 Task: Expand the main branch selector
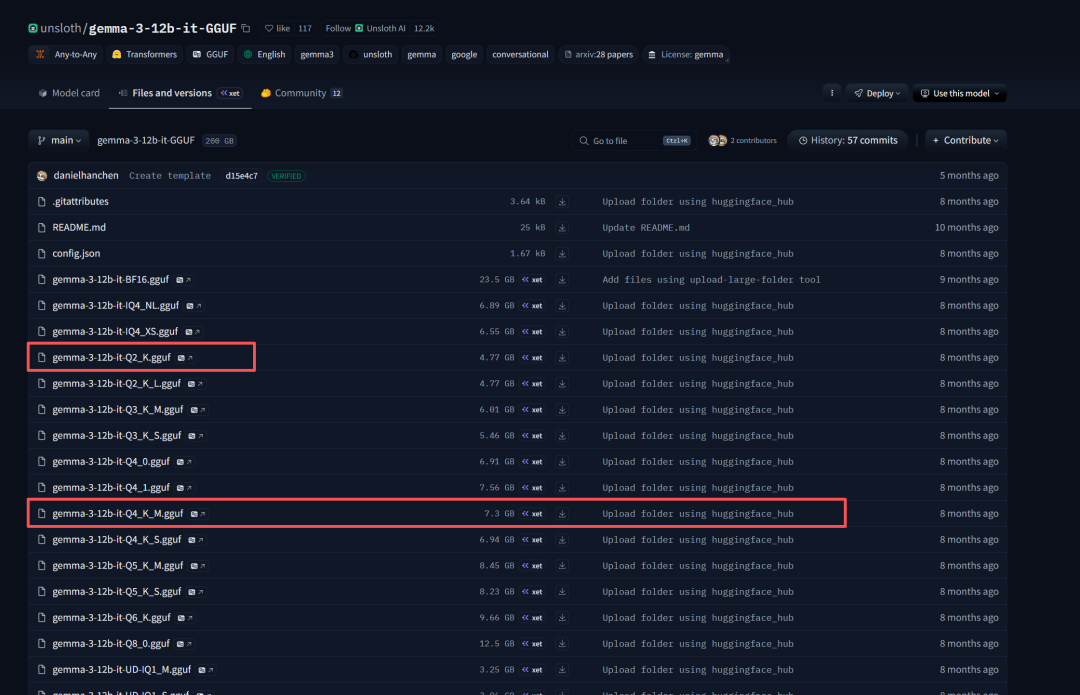(x=59, y=141)
